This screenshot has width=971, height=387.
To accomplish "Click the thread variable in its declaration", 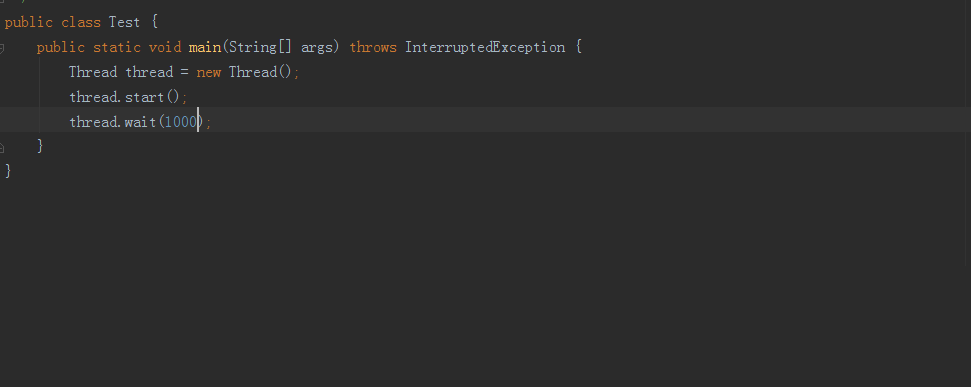I will [149, 72].
